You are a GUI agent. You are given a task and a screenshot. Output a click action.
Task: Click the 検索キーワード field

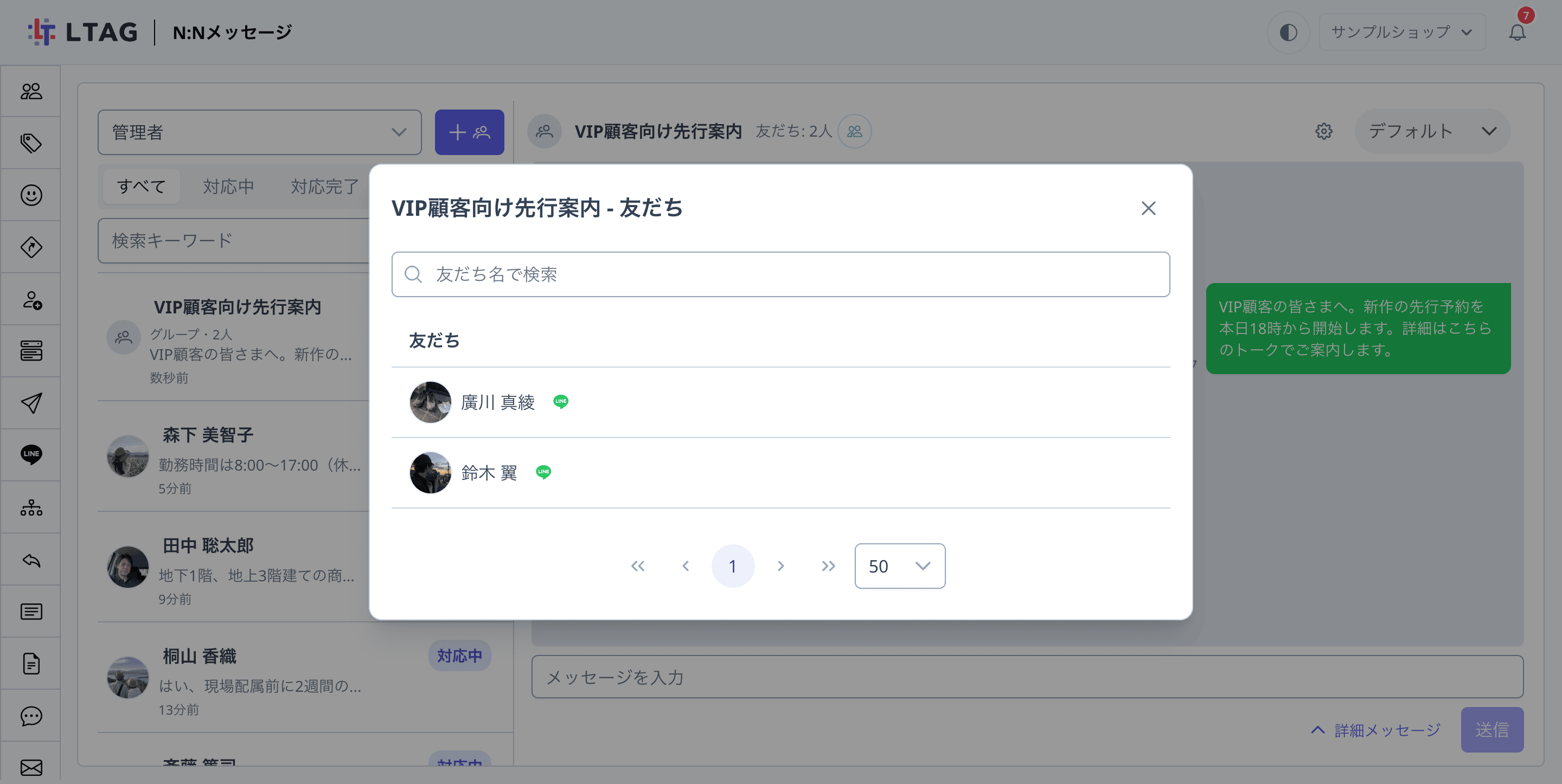(x=234, y=241)
